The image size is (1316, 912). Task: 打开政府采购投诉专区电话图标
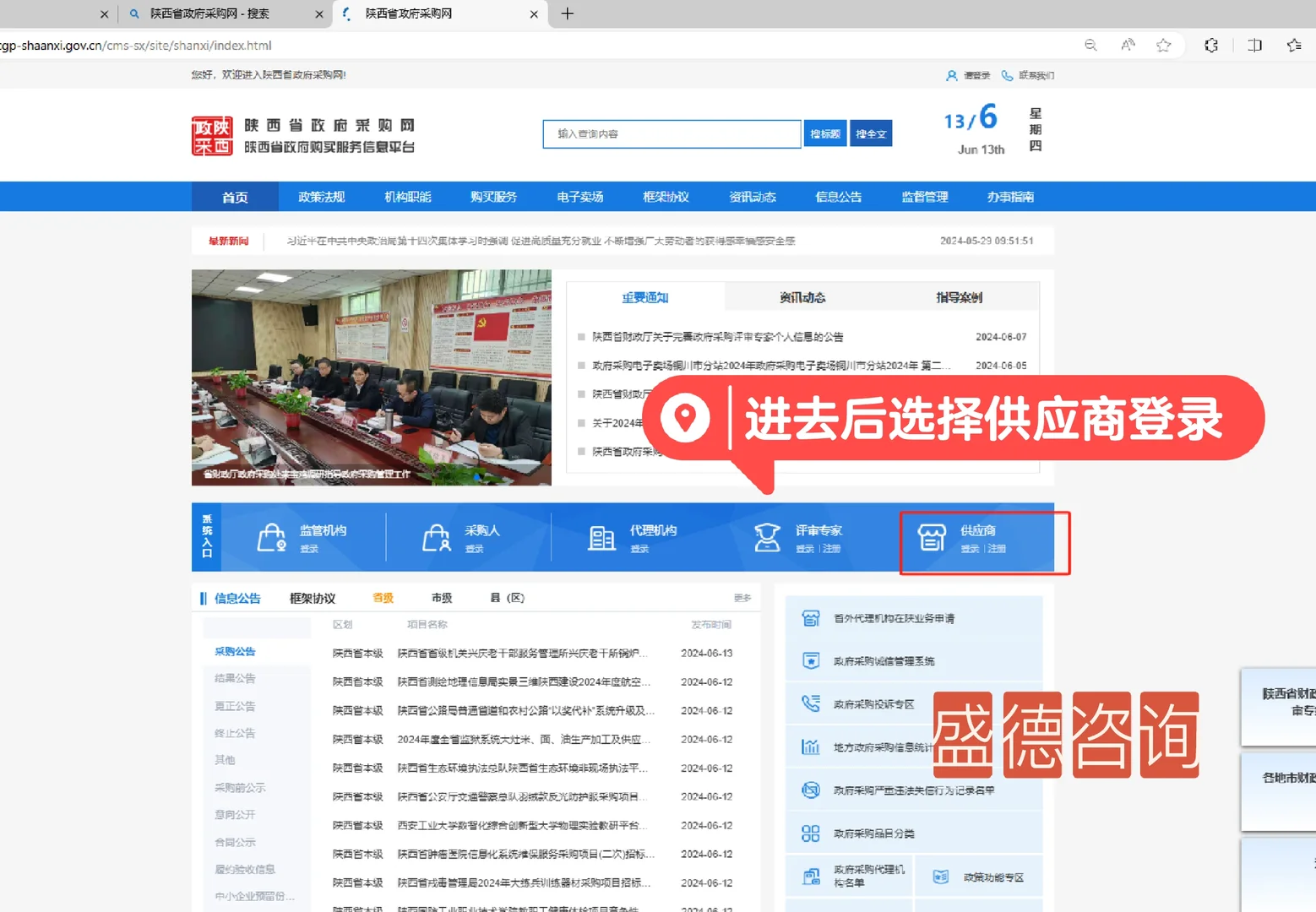(812, 703)
